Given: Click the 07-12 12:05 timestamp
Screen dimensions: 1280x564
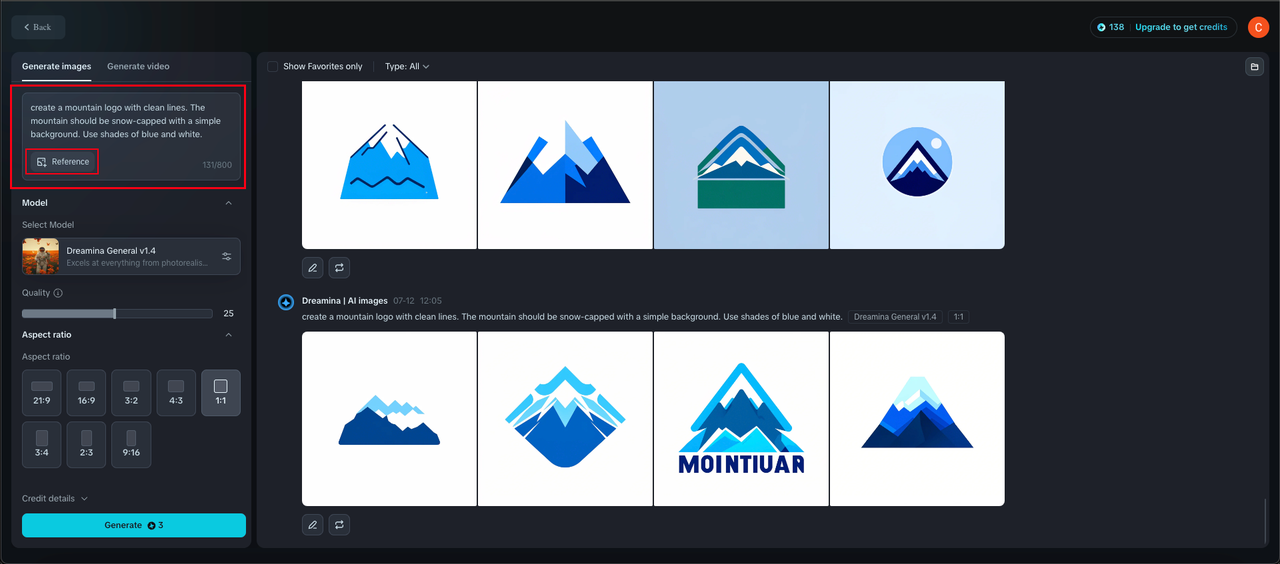Looking at the screenshot, I should [417, 300].
